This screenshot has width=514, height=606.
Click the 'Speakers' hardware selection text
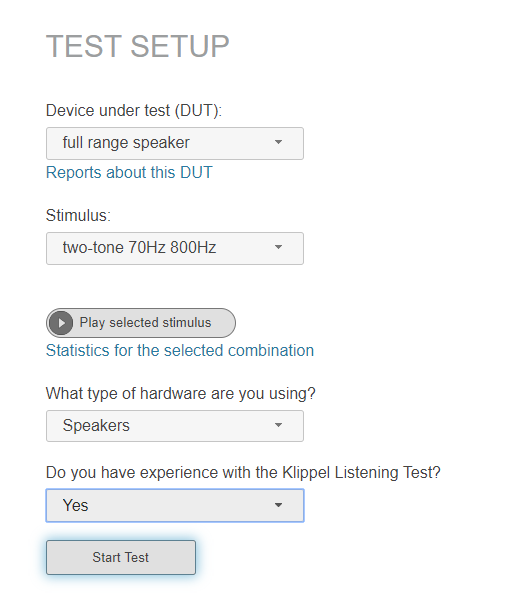pyautogui.click(x=96, y=426)
